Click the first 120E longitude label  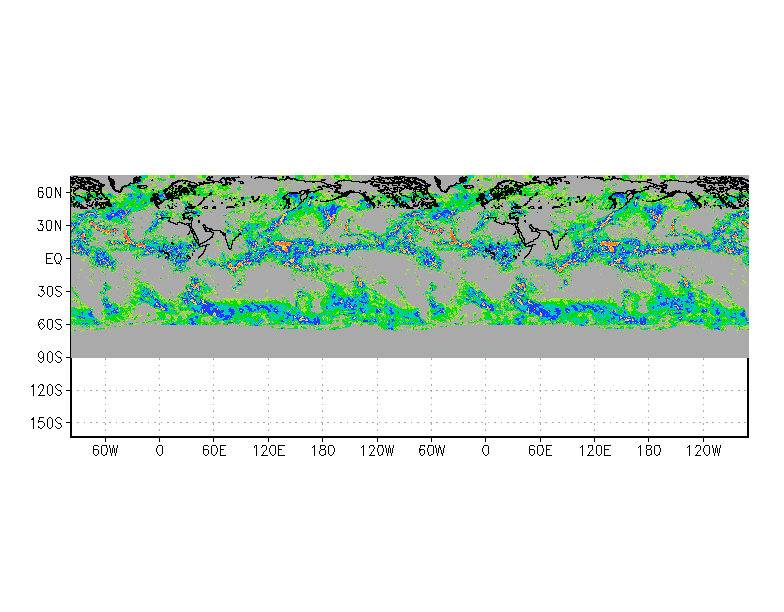point(268,451)
